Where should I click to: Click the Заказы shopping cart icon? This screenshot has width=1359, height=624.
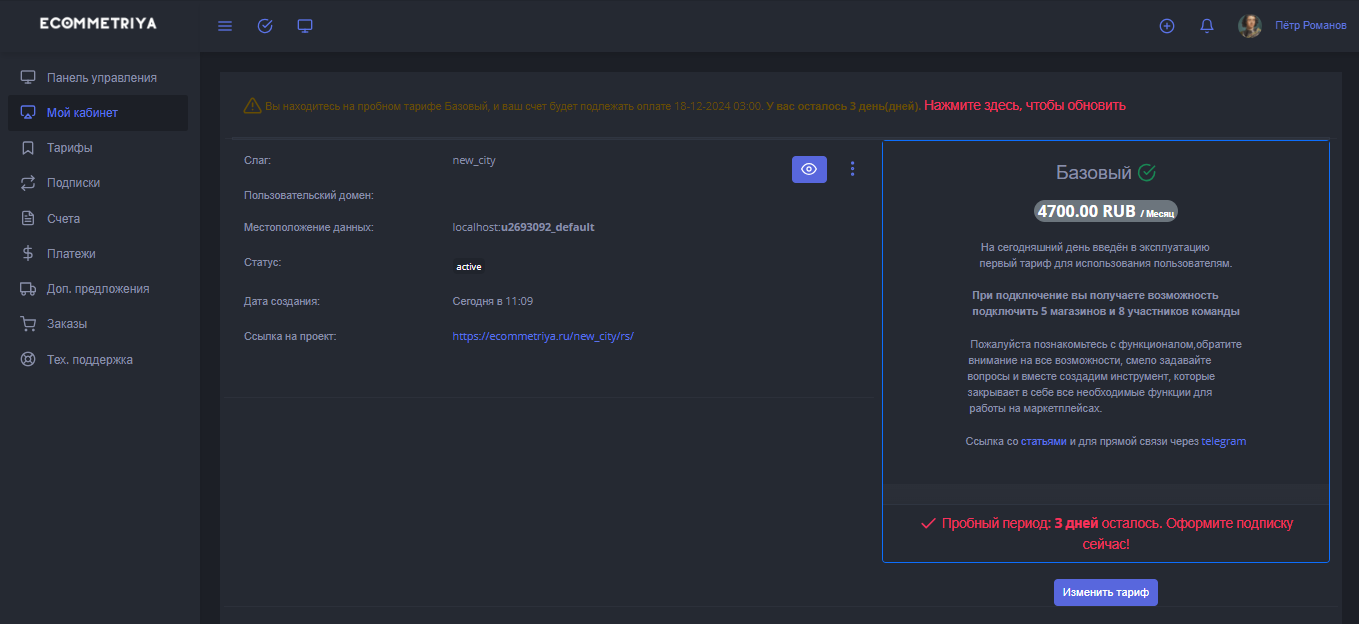click(28, 324)
